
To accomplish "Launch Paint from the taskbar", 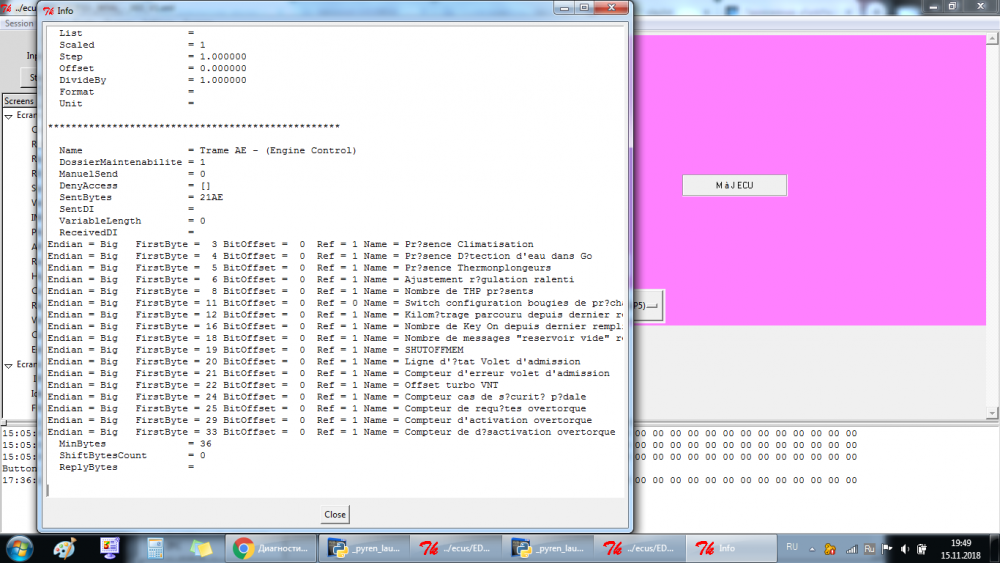I will point(64,548).
